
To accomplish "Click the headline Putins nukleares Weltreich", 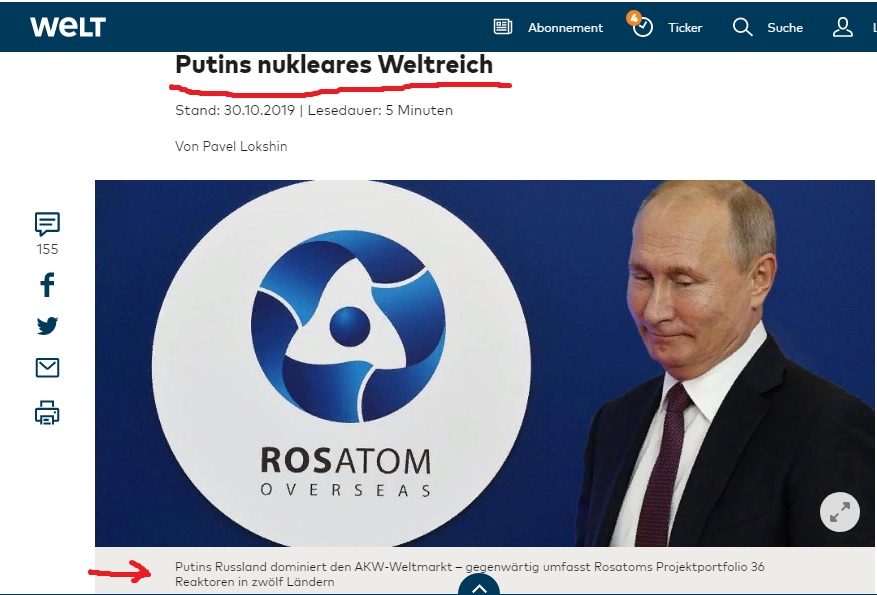I will point(334,64).
